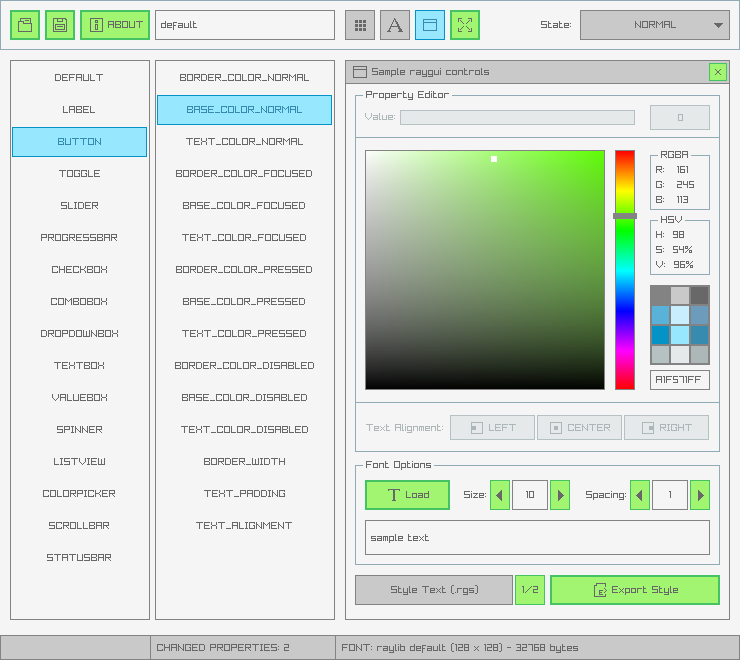This screenshot has height=660, width=740.
Task: Select TOGGLE in the controls list
Action: (x=79, y=174)
